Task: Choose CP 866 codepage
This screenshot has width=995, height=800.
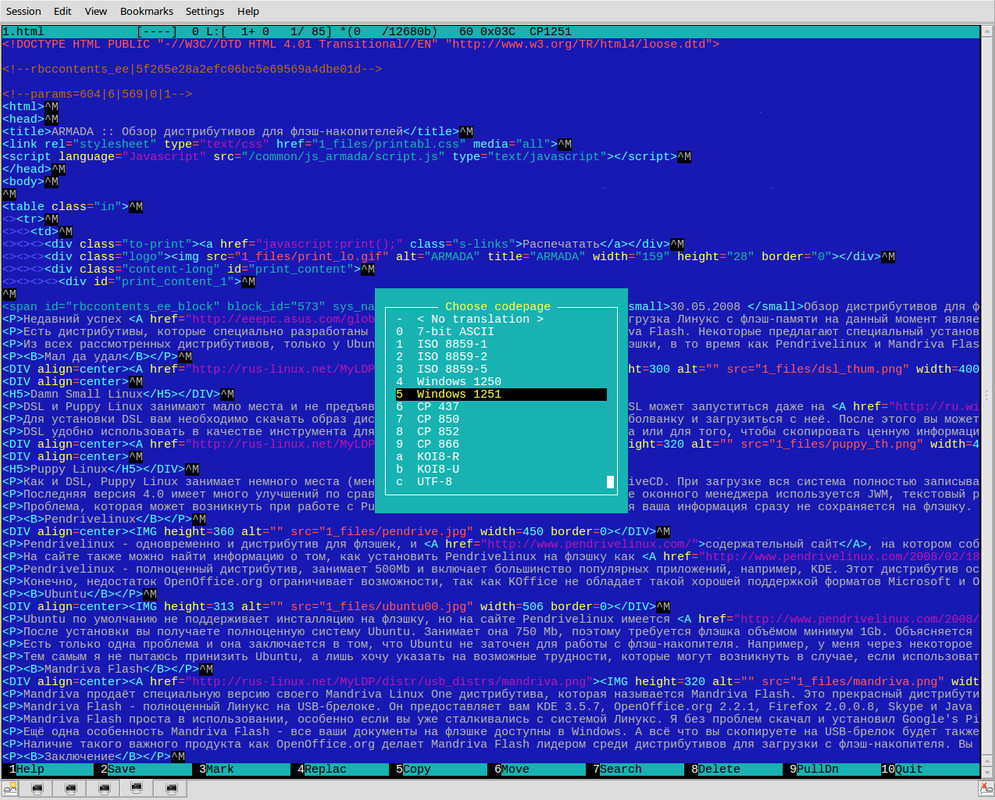Action: point(501,444)
